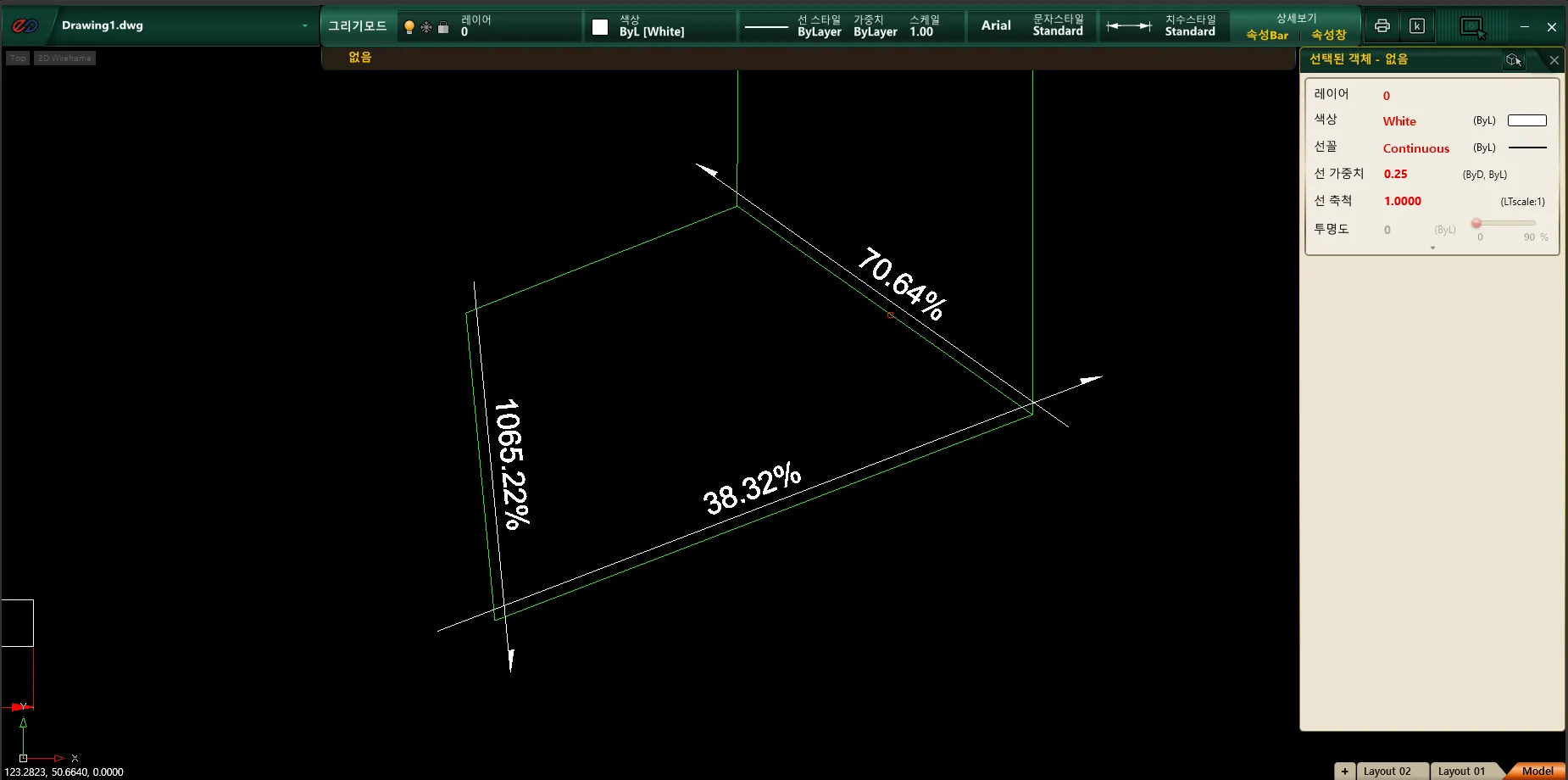This screenshot has height=780, width=1568.
Task: Open the Drawing1.dwg file dropdown
Action: 304,25
